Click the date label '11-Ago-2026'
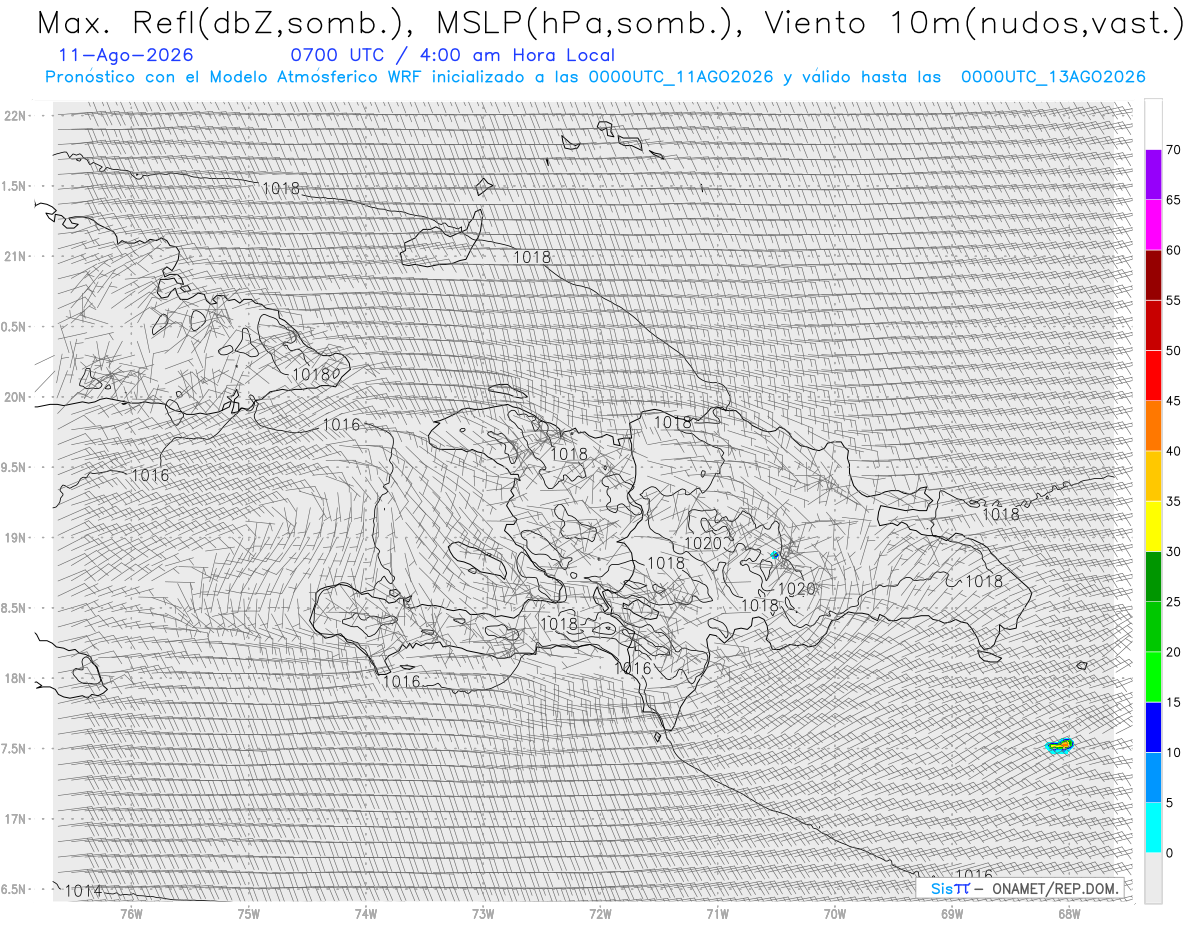 (127, 55)
